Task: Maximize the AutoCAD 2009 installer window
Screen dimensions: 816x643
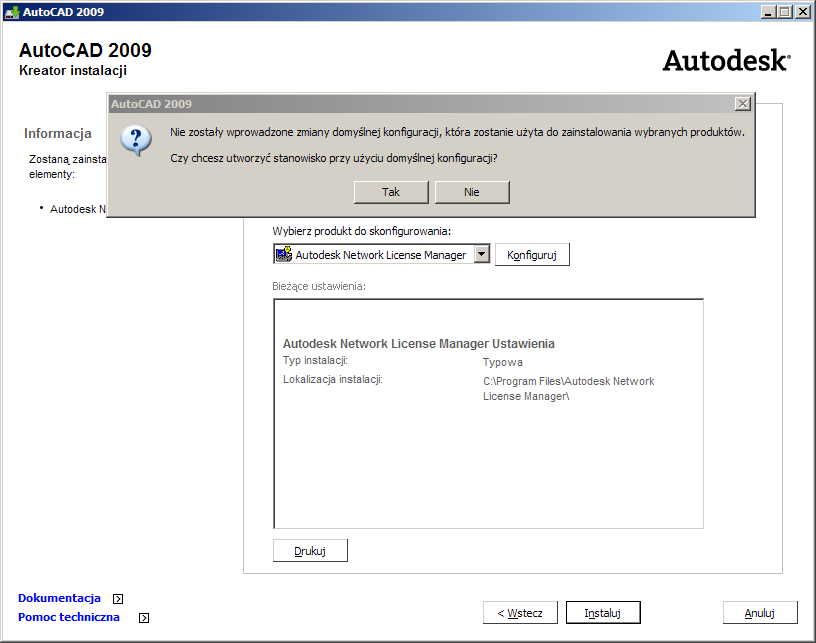Action: coord(785,11)
